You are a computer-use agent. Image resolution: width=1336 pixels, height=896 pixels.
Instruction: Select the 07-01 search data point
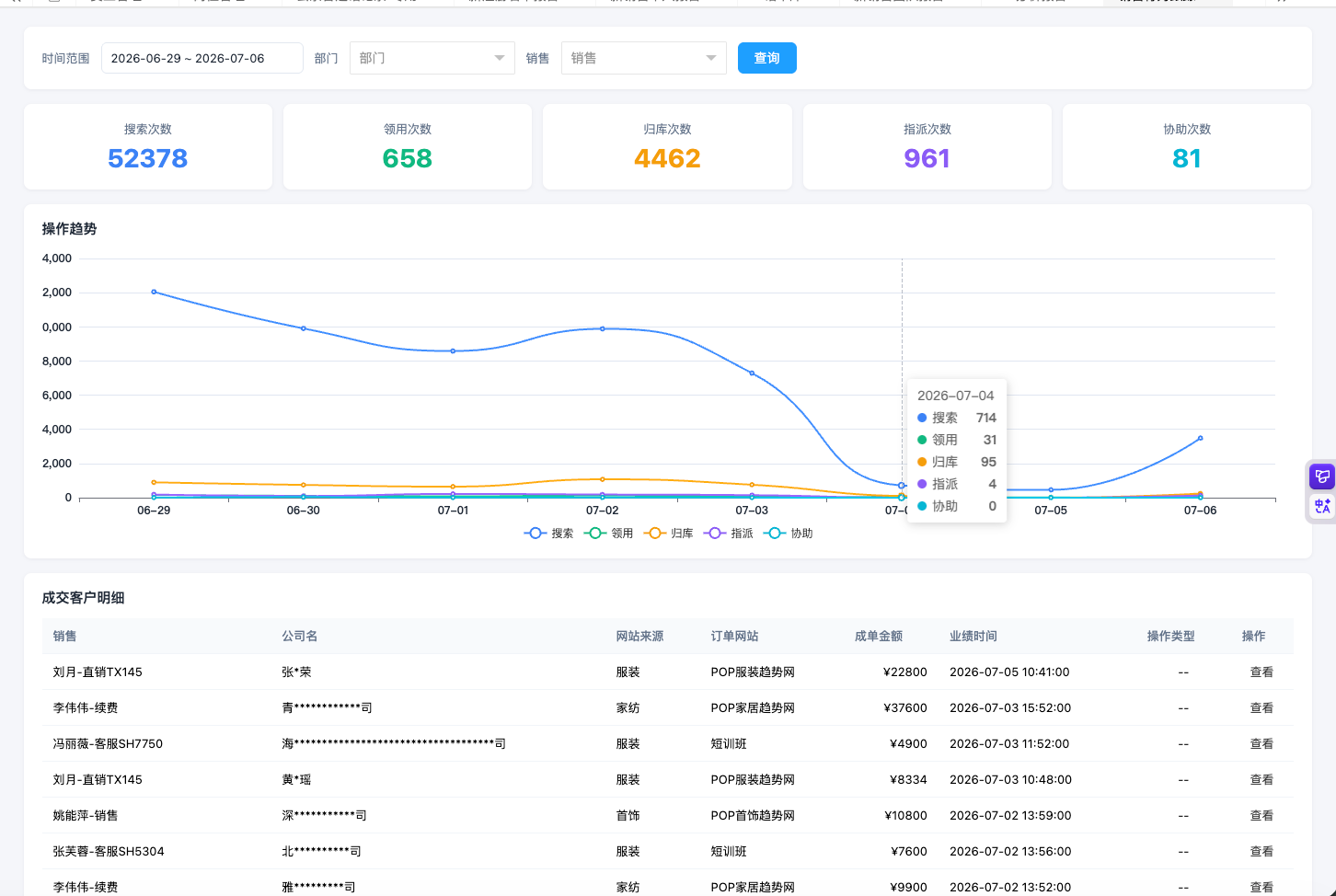tap(453, 351)
